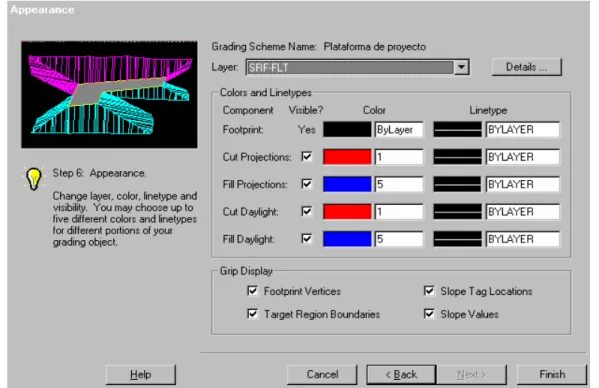Click the Cut Daylight color number field
599x388 pixels.
(x=398, y=212)
